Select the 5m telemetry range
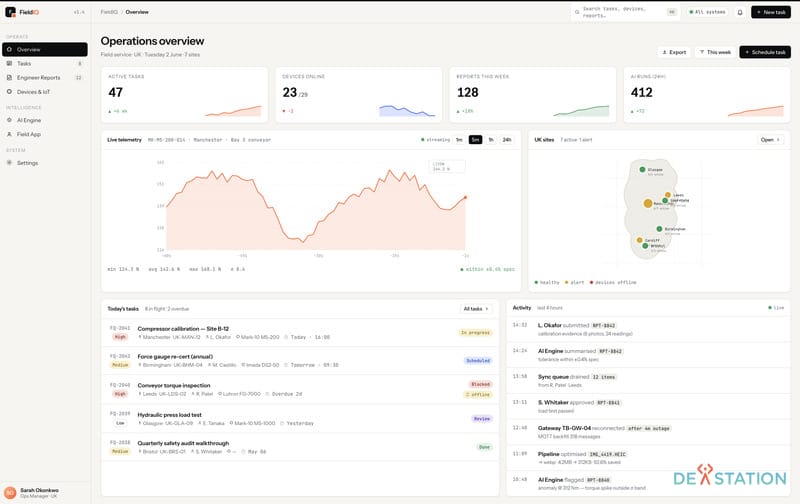Image resolution: width=800 pixels, height=504 pixels. tap(475, 140)
